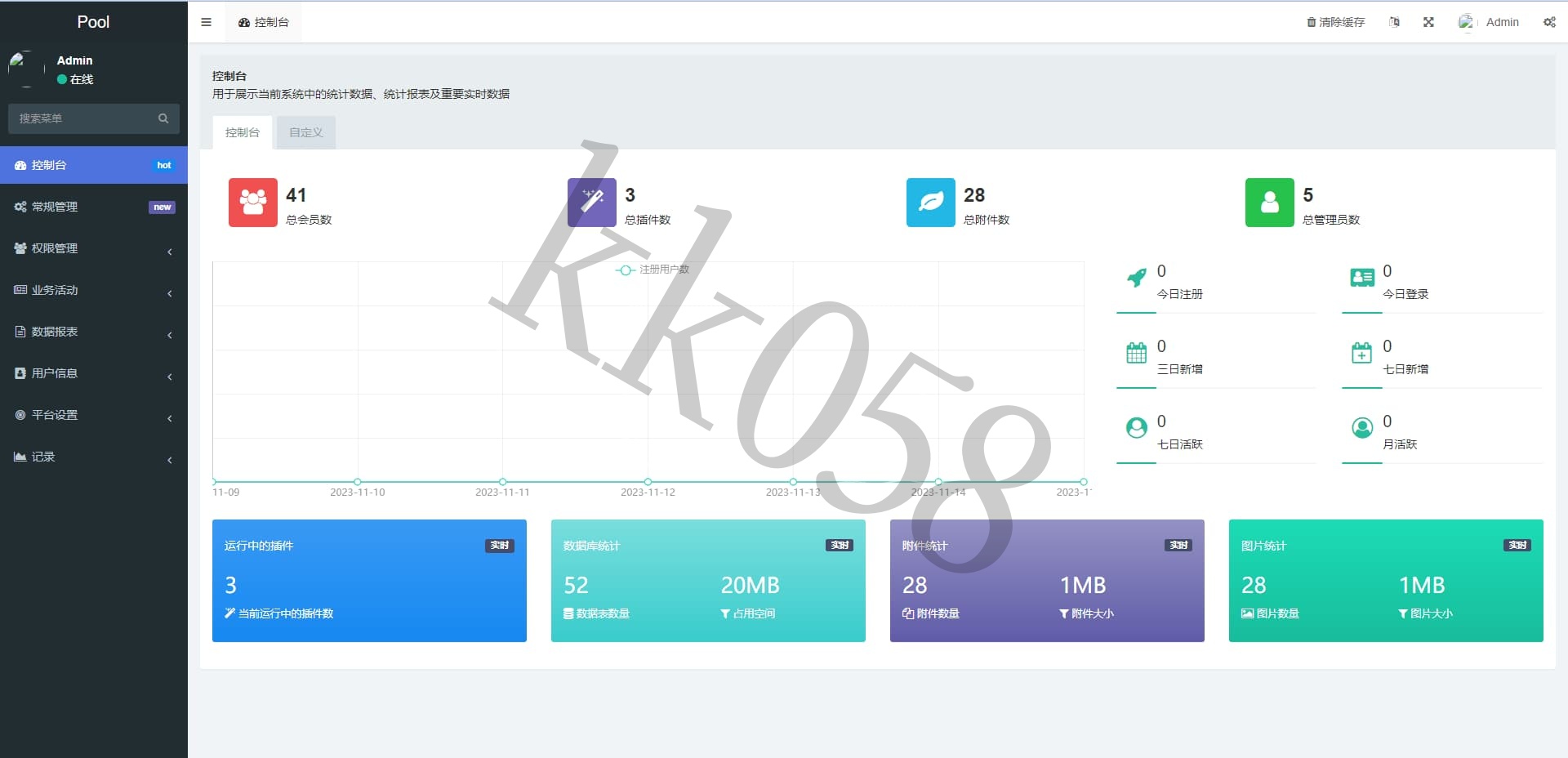Click the hot badge on 控制台
The image size is (1568, 758).
163,165
